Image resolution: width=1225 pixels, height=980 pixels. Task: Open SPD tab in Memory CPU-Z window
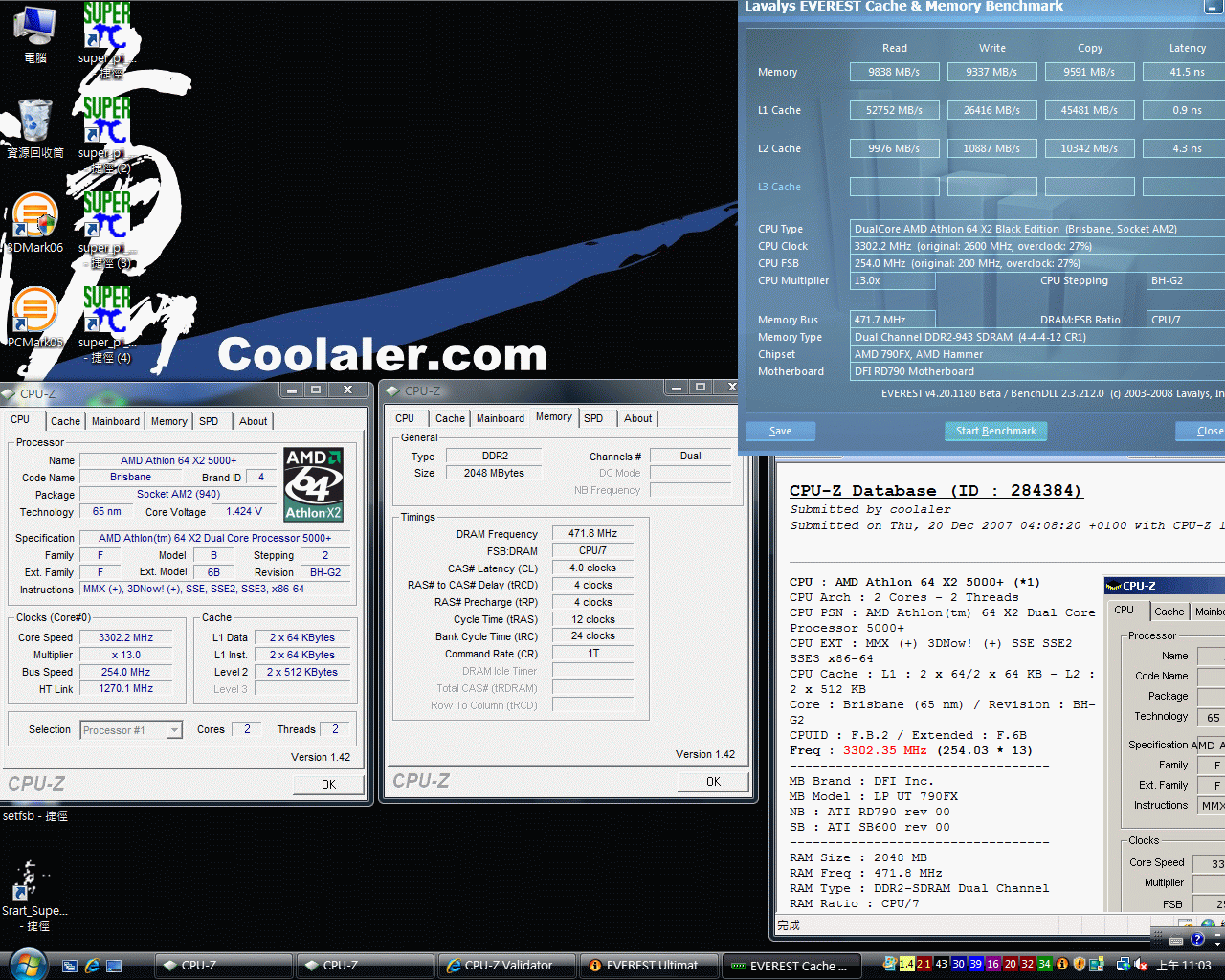click(593, 418)
